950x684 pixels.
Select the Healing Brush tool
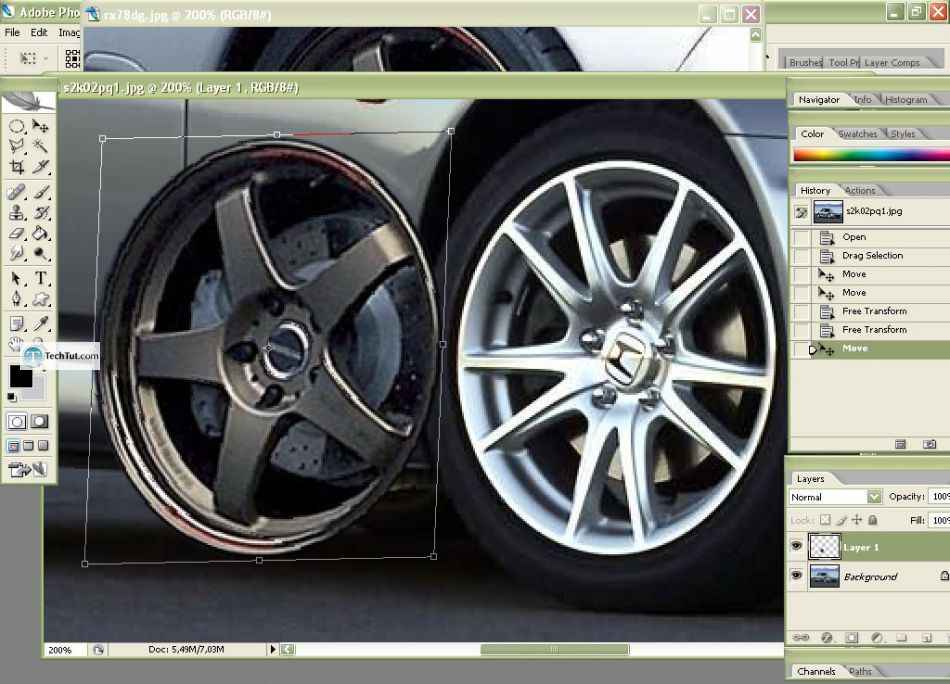17,193
